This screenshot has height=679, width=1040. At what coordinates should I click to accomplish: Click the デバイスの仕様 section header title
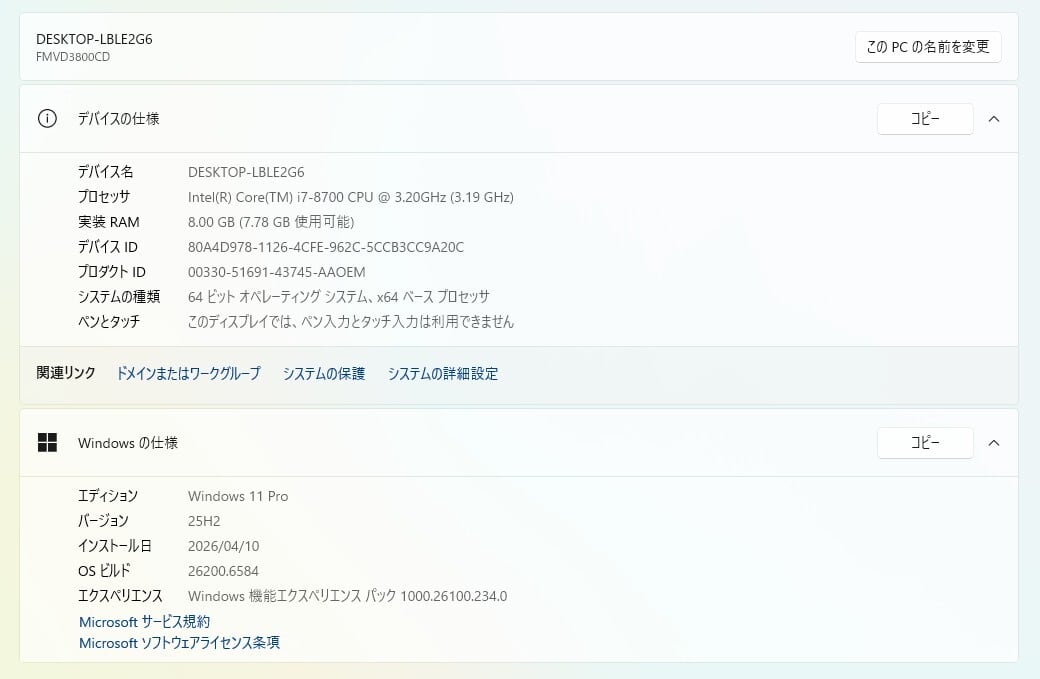[x=118, y=119]
